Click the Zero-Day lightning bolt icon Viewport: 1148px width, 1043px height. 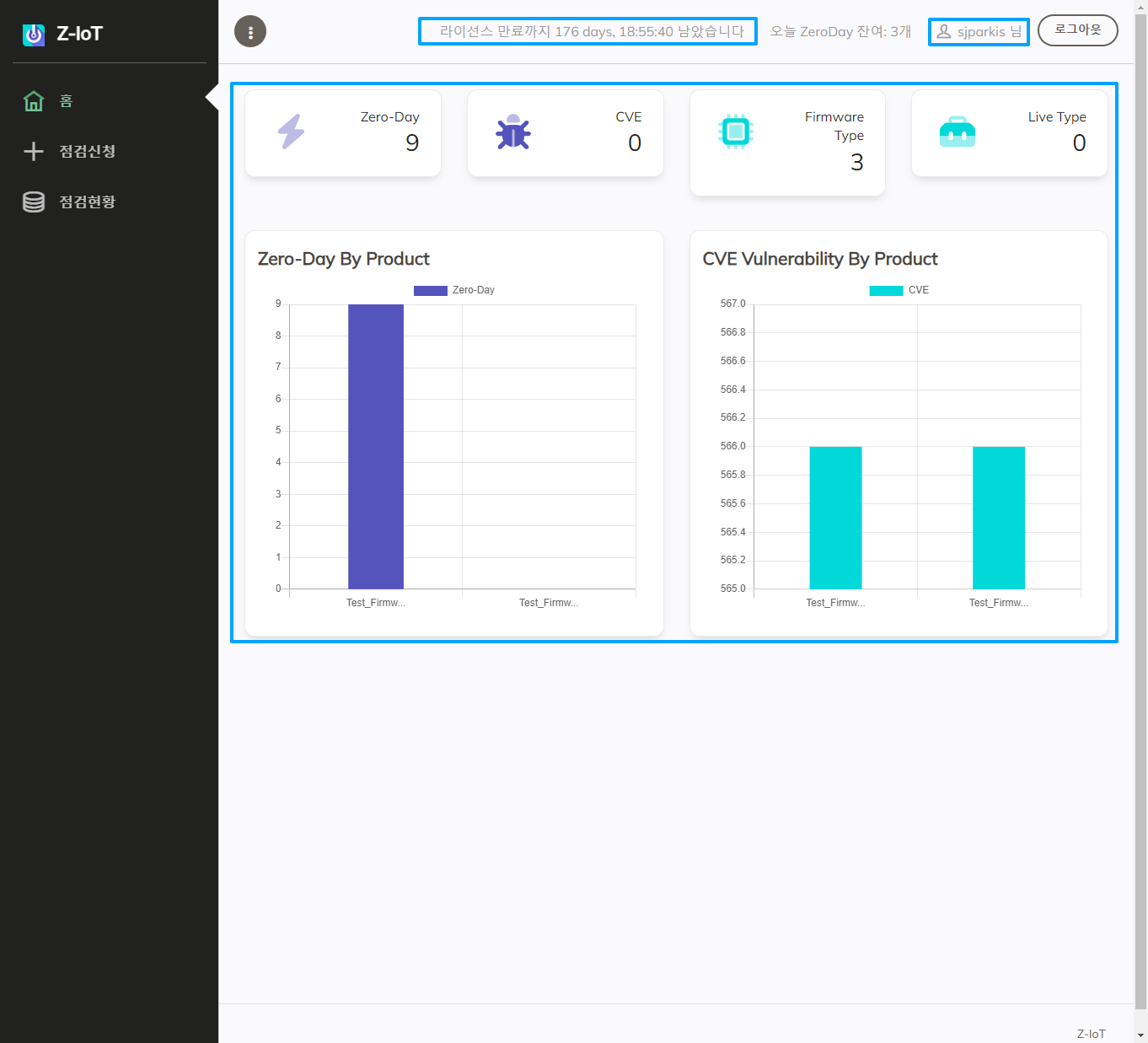pyautogui.click(x=292, y=132)
